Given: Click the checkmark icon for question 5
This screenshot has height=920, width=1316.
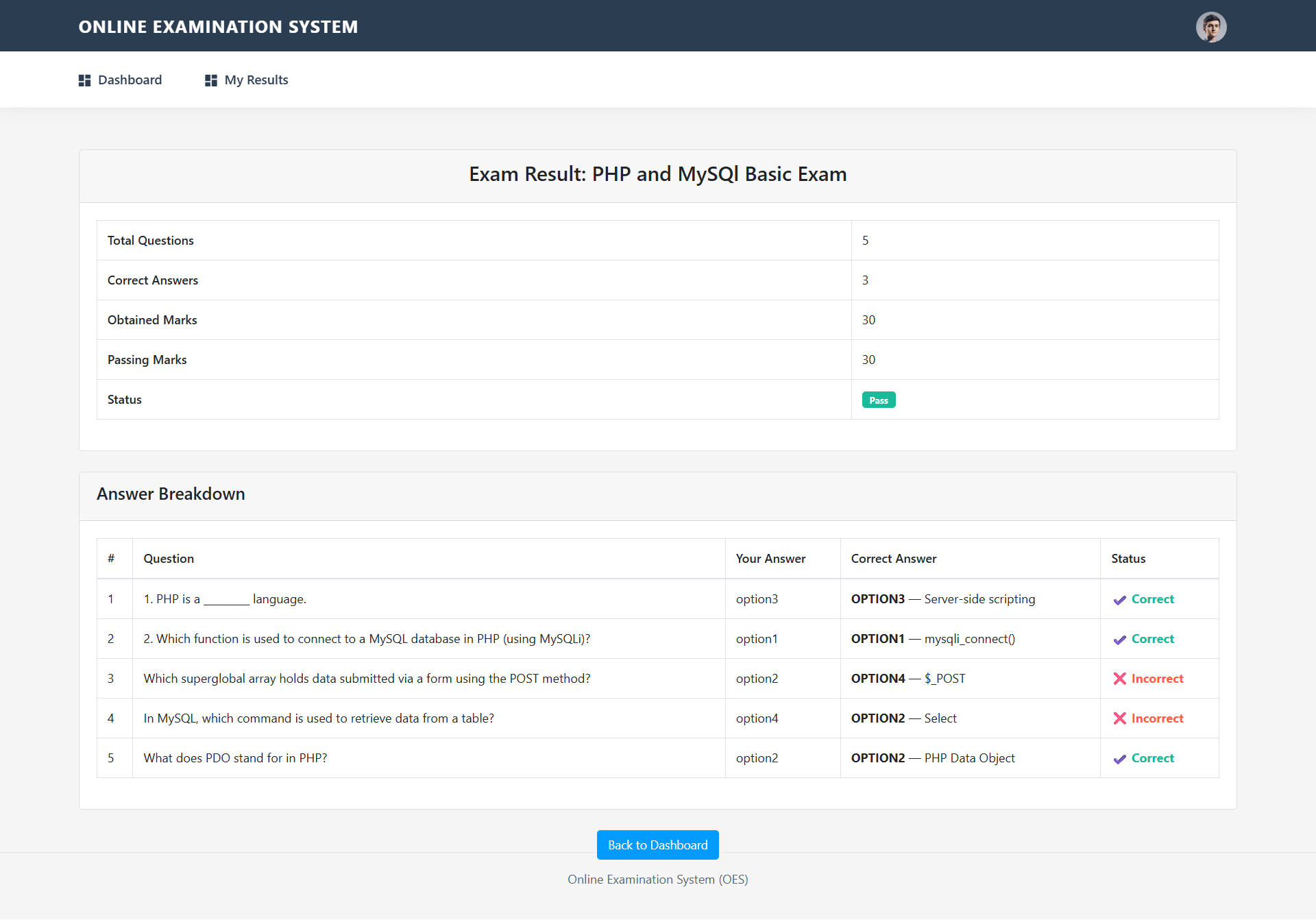Looking at the screenshot, I should click(x=1119, y=759).
